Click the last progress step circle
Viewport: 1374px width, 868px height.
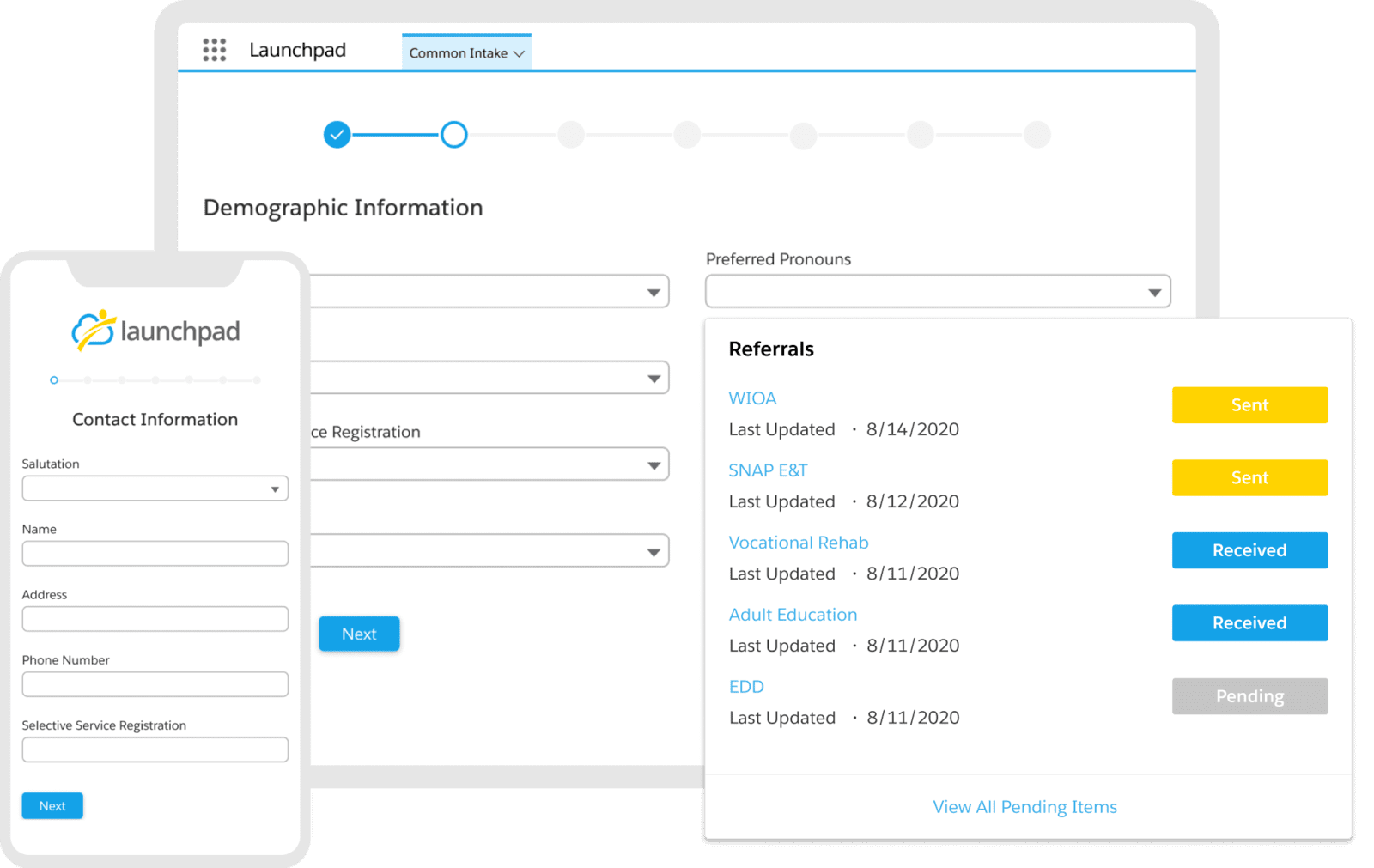coord(1037,135)
